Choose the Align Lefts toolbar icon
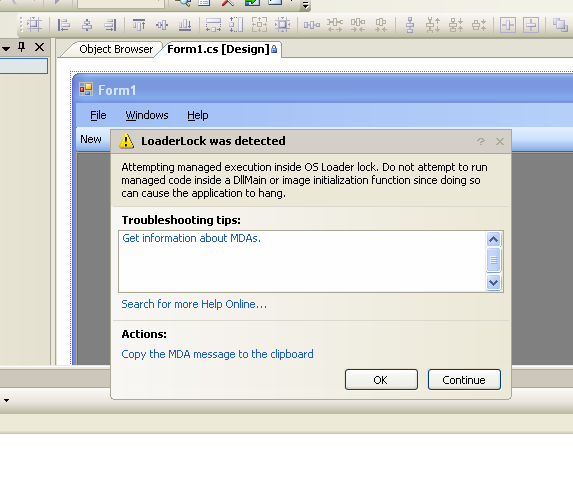573x478 pixels. tap(64, 25)
